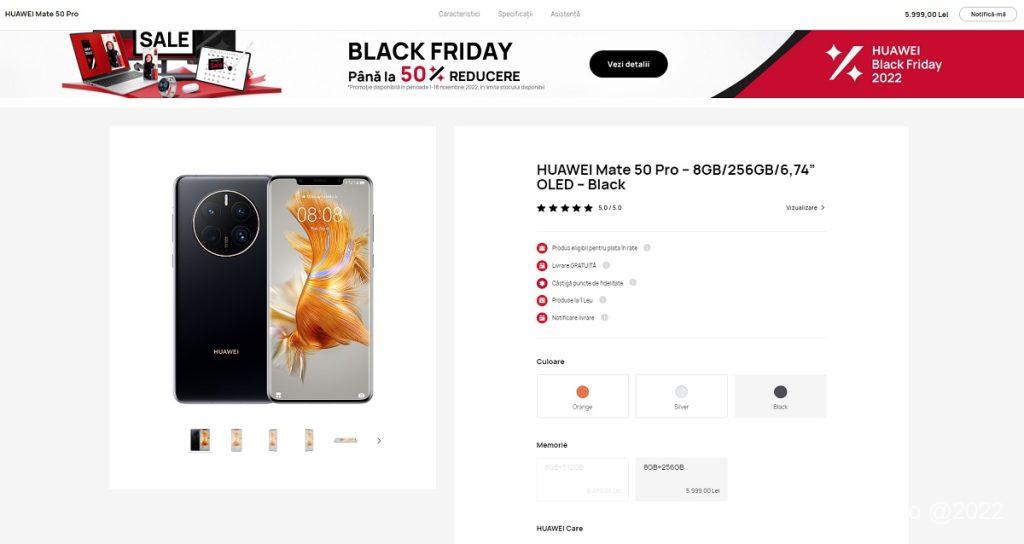This screenshot has width=1024, height=544.
Task: Click the Notifică-mă button
Action: (987, 14)
